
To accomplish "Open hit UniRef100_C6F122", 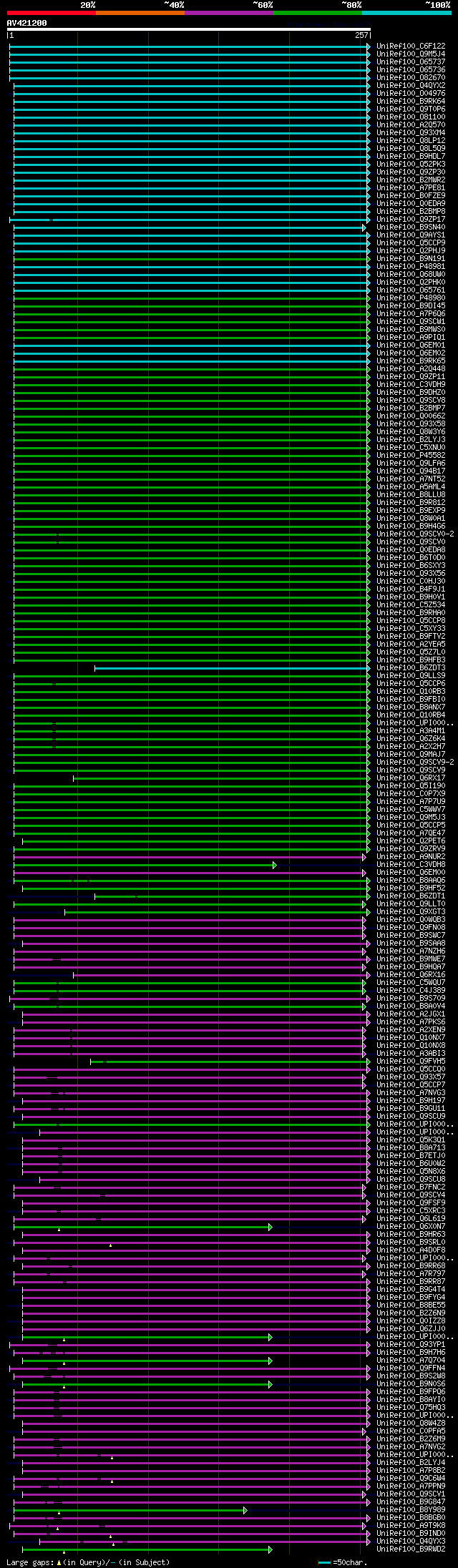I will 411,46.
